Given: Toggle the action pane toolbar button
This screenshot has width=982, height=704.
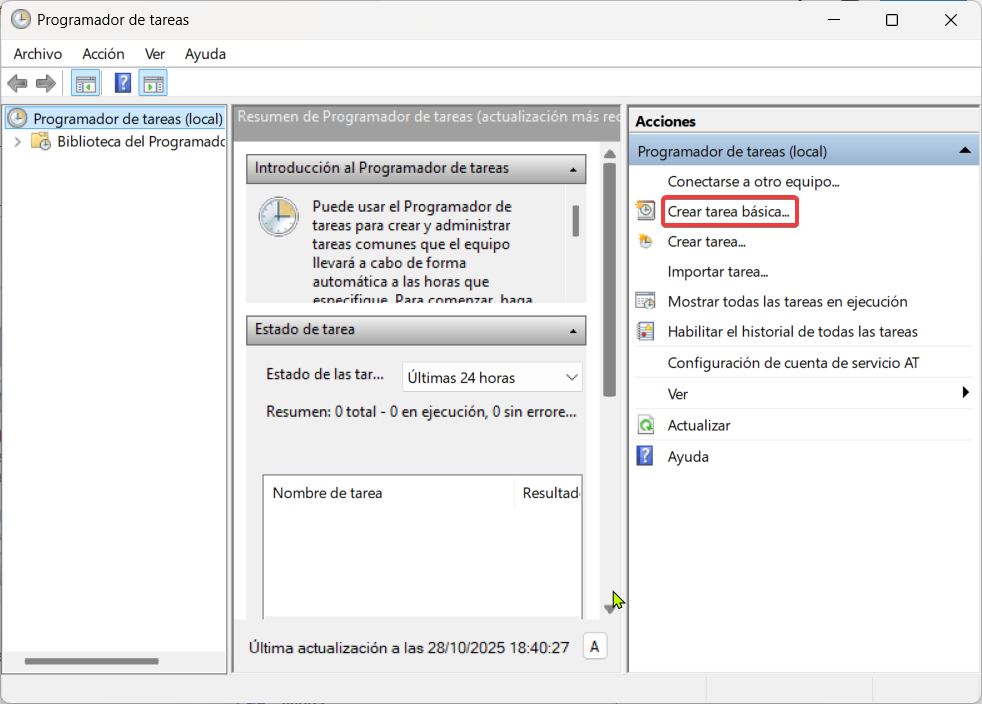Looking at the screenshot, I should pos(153,83).
